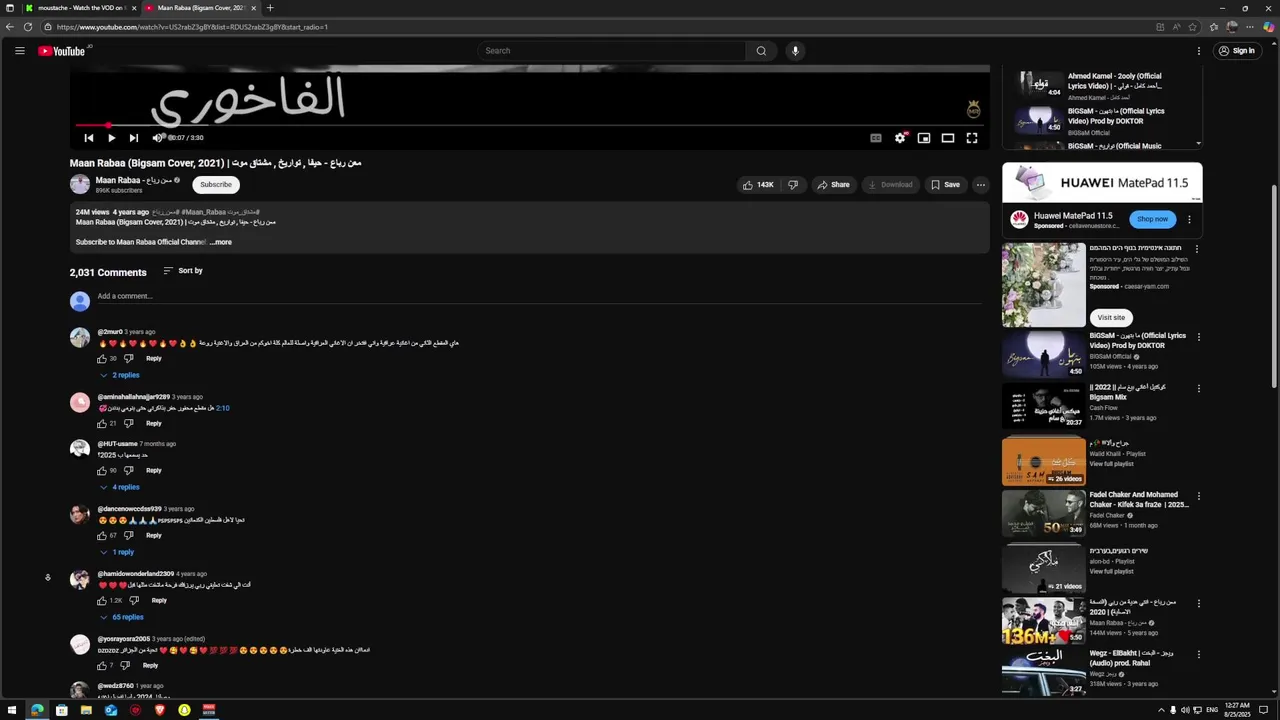Open Walid Khalil playlist with 26 videos

coord(1044,461)
